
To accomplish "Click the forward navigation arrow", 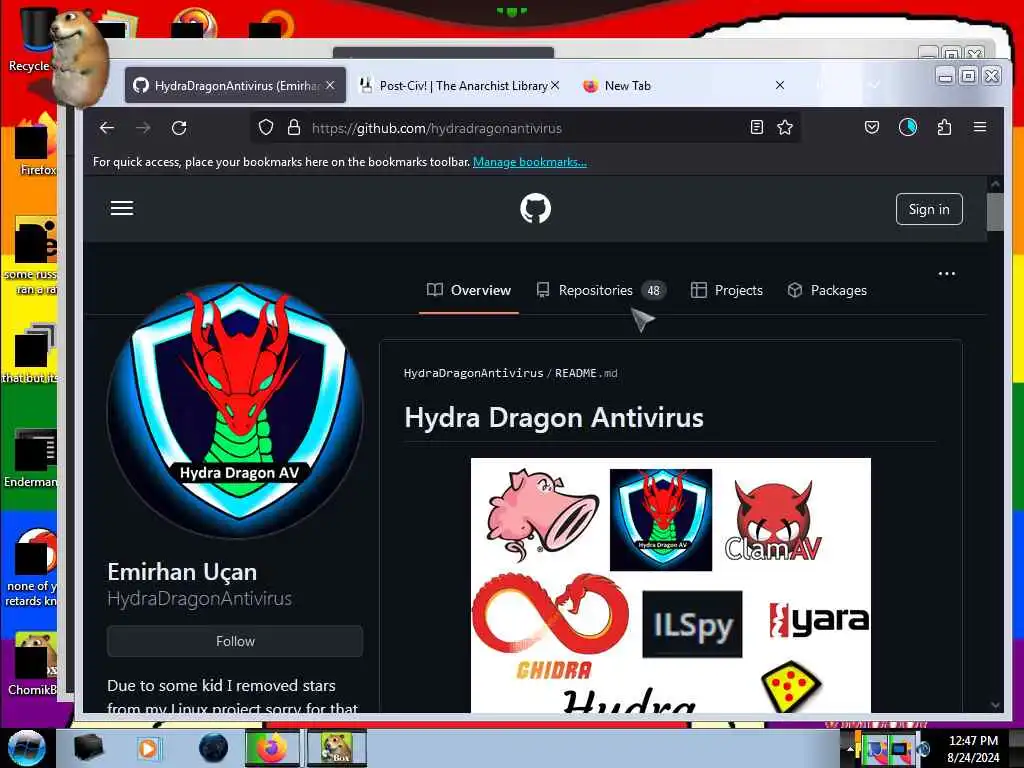I will (x=143, y=128).
